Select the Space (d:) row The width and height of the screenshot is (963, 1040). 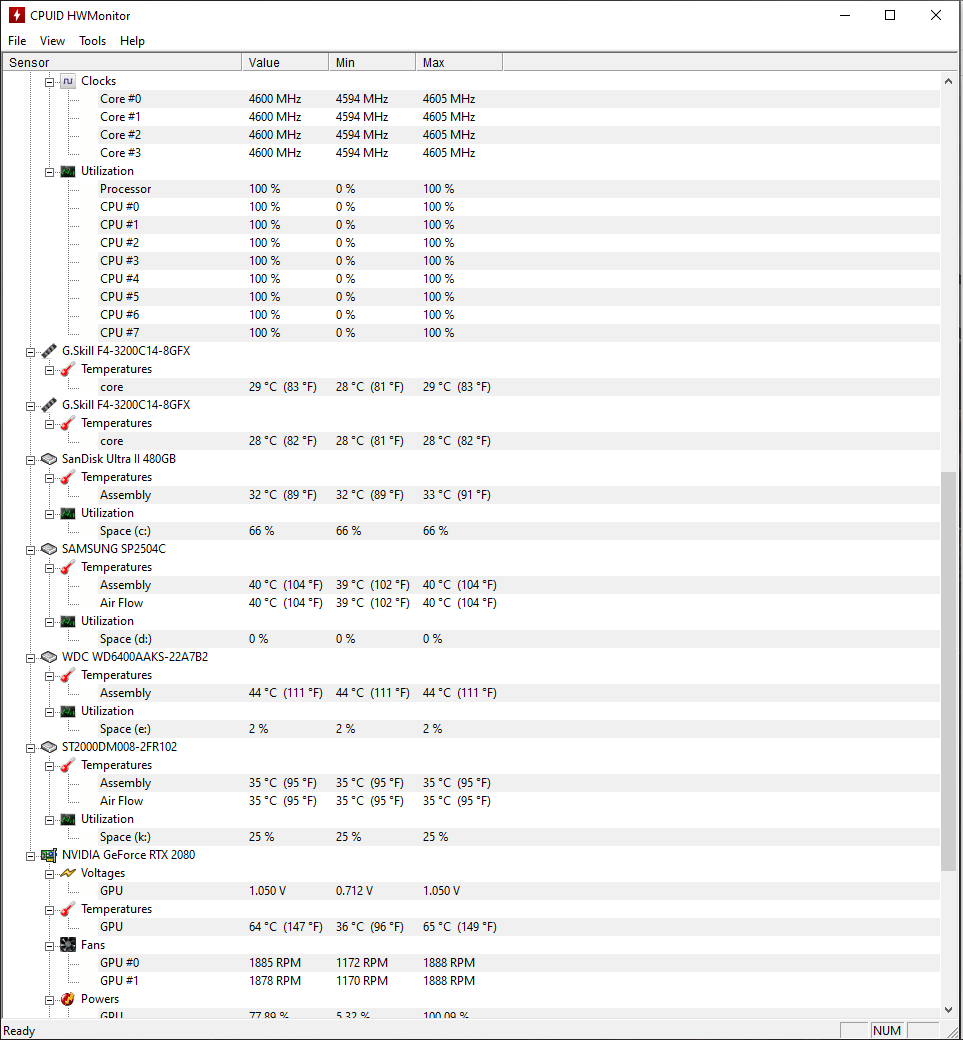tap(519, 639)
